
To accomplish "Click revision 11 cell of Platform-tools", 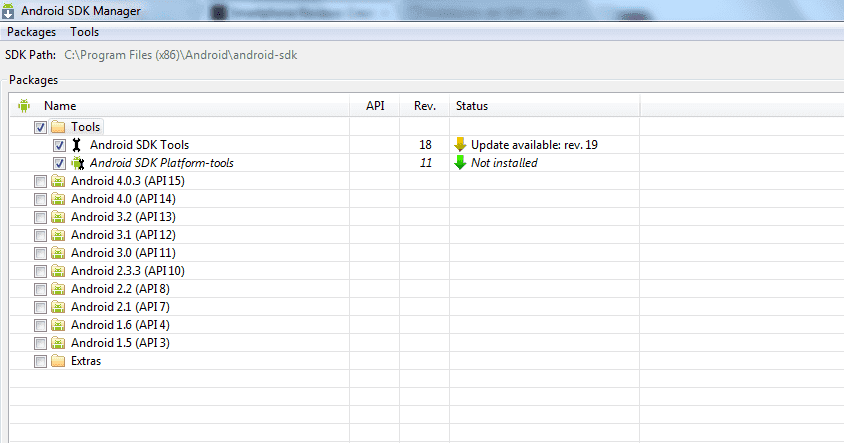I will [426, 163].
